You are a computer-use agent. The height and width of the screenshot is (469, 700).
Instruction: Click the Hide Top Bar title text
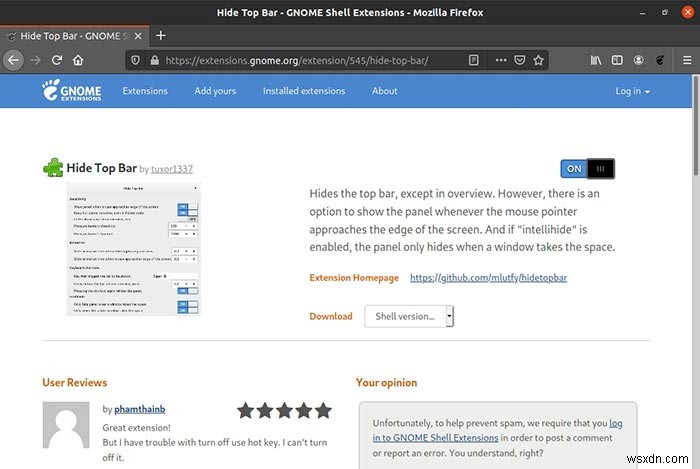[x=101, y=168]
